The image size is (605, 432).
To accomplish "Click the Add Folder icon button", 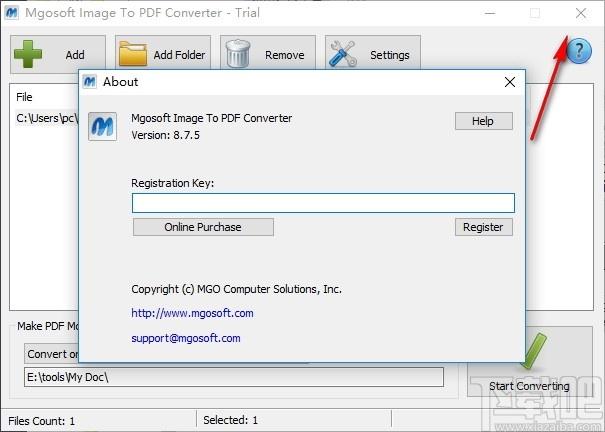I will [x=162, y=55].
